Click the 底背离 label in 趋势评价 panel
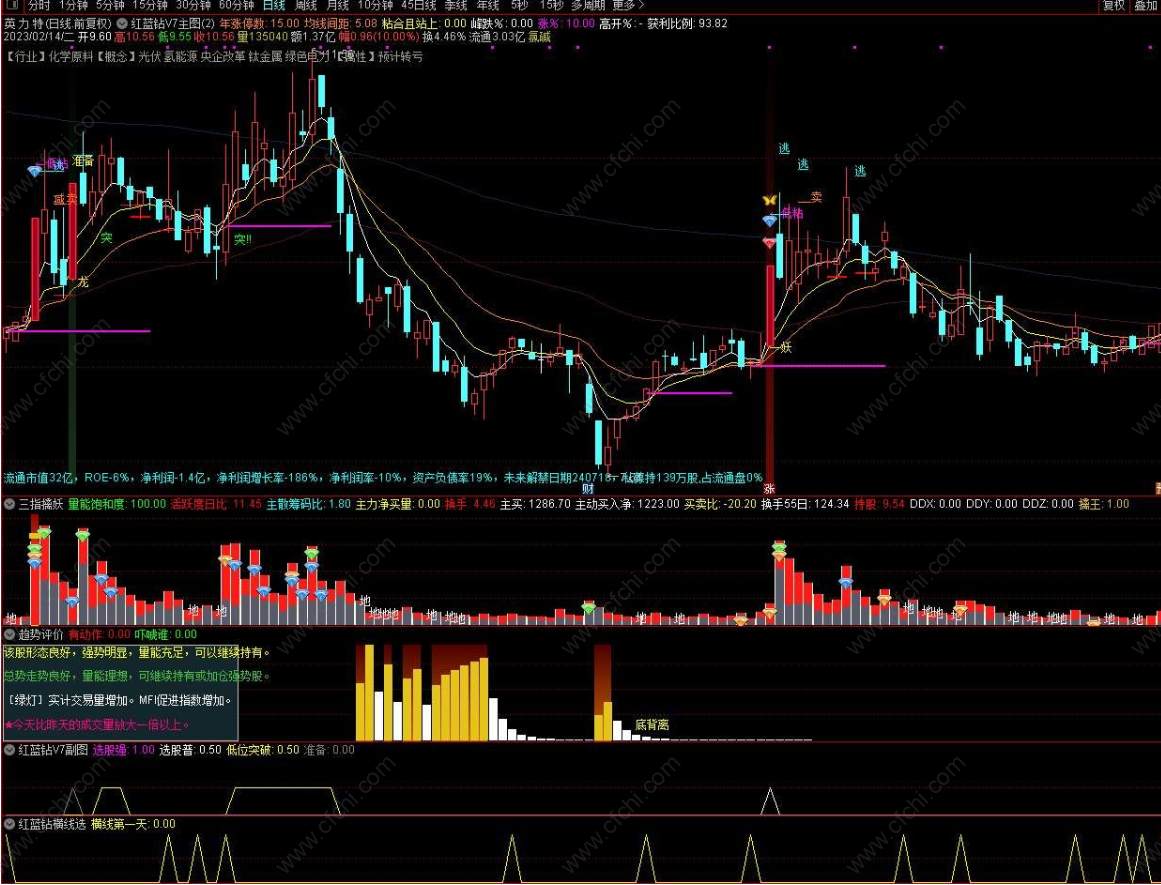The height and width of the screenshot is (885, 1161). pos(652,724)
